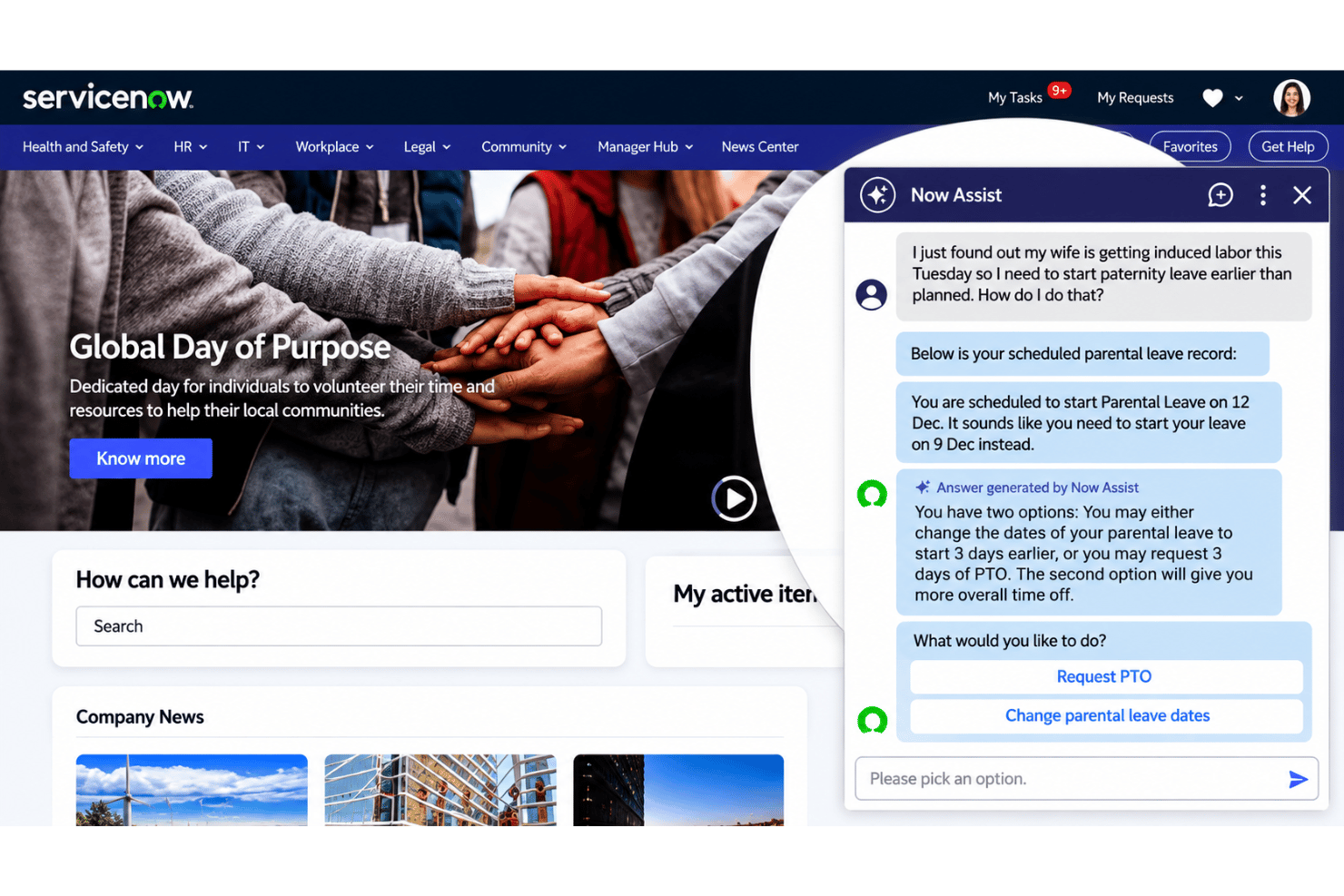Open the building scaffolding news thumbnail
Screen dimensions: 1344x896
coord(440,790)
